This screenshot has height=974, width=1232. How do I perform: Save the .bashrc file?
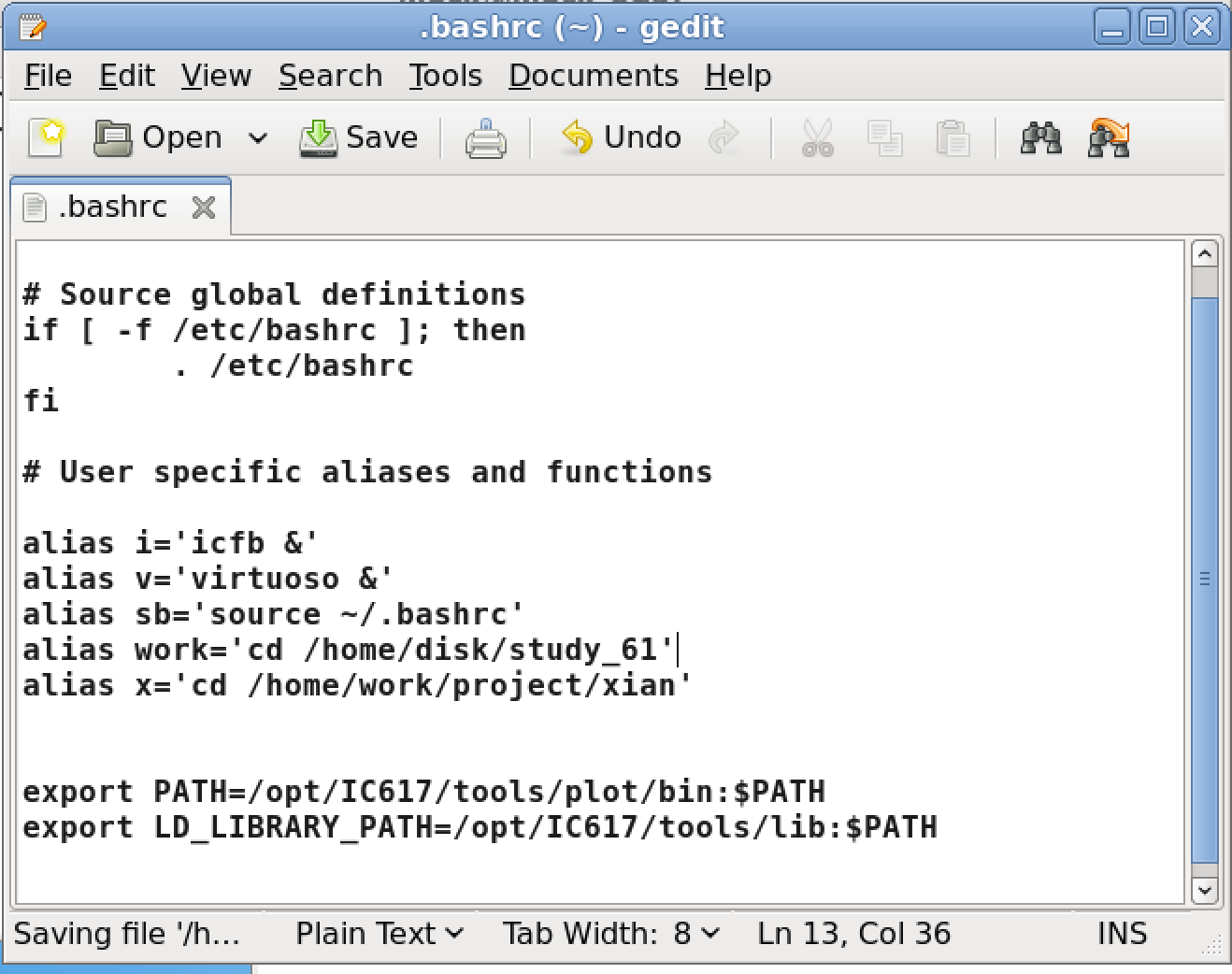pos(359,137)
